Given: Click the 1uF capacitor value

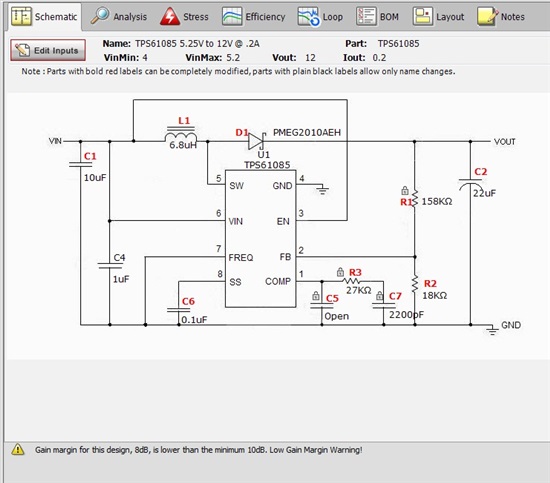Looking at the screenshot, I should 121,279.
